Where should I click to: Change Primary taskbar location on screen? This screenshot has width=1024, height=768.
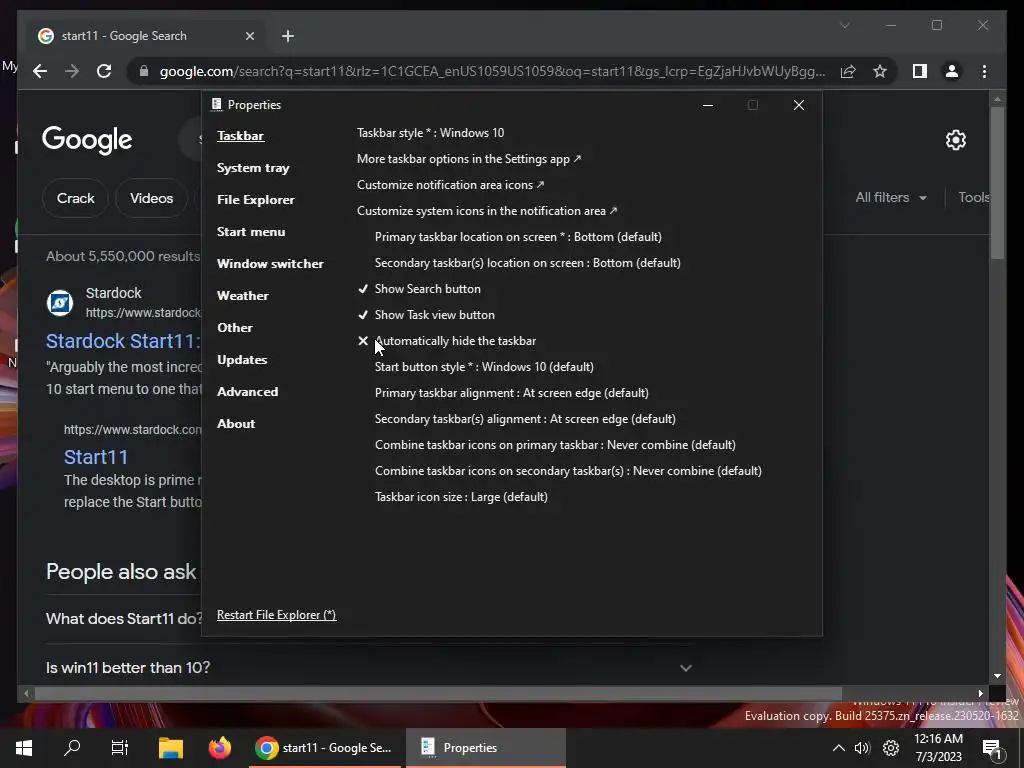[x=518, y=237]
